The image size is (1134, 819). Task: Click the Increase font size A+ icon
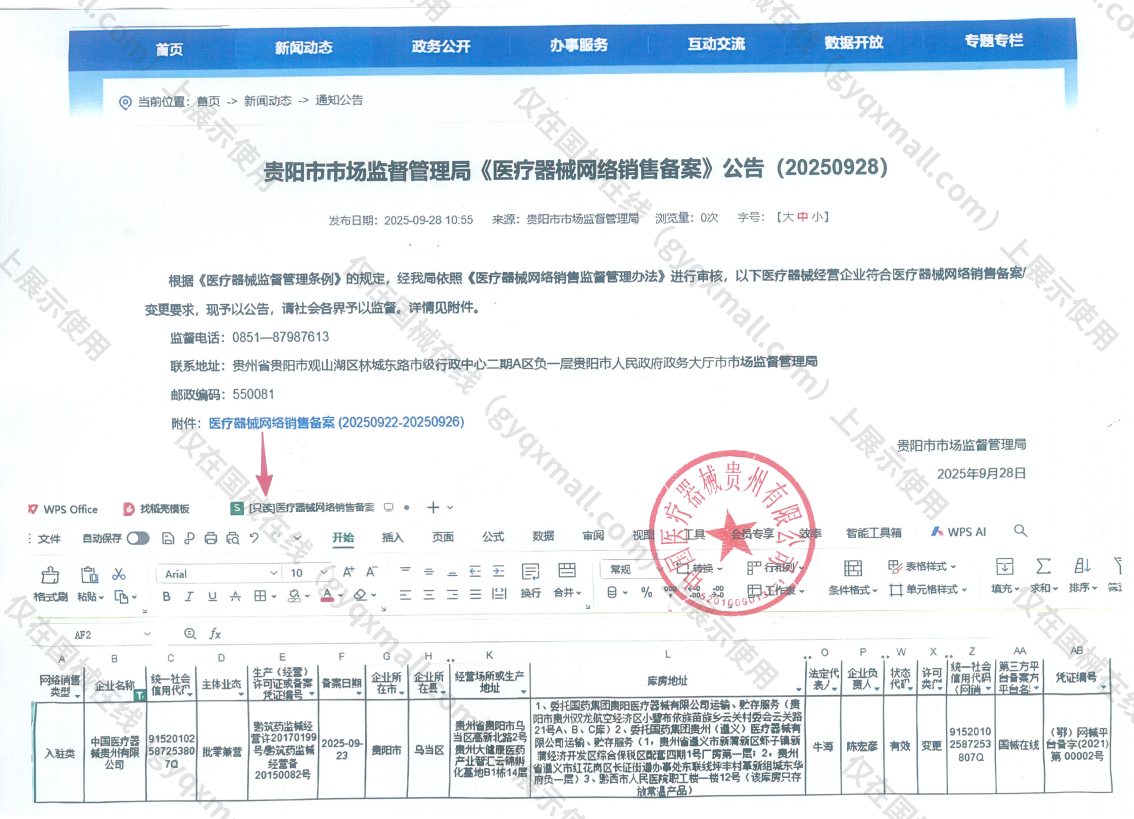tap(349, 572)
